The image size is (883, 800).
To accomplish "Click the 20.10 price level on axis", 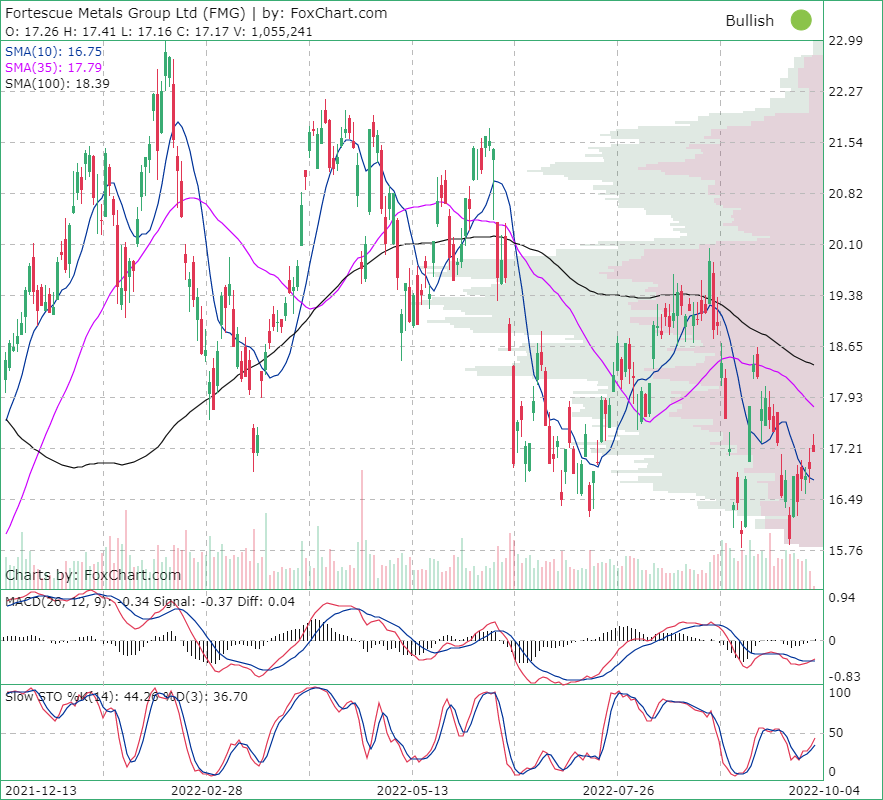I will pos(846,245).
